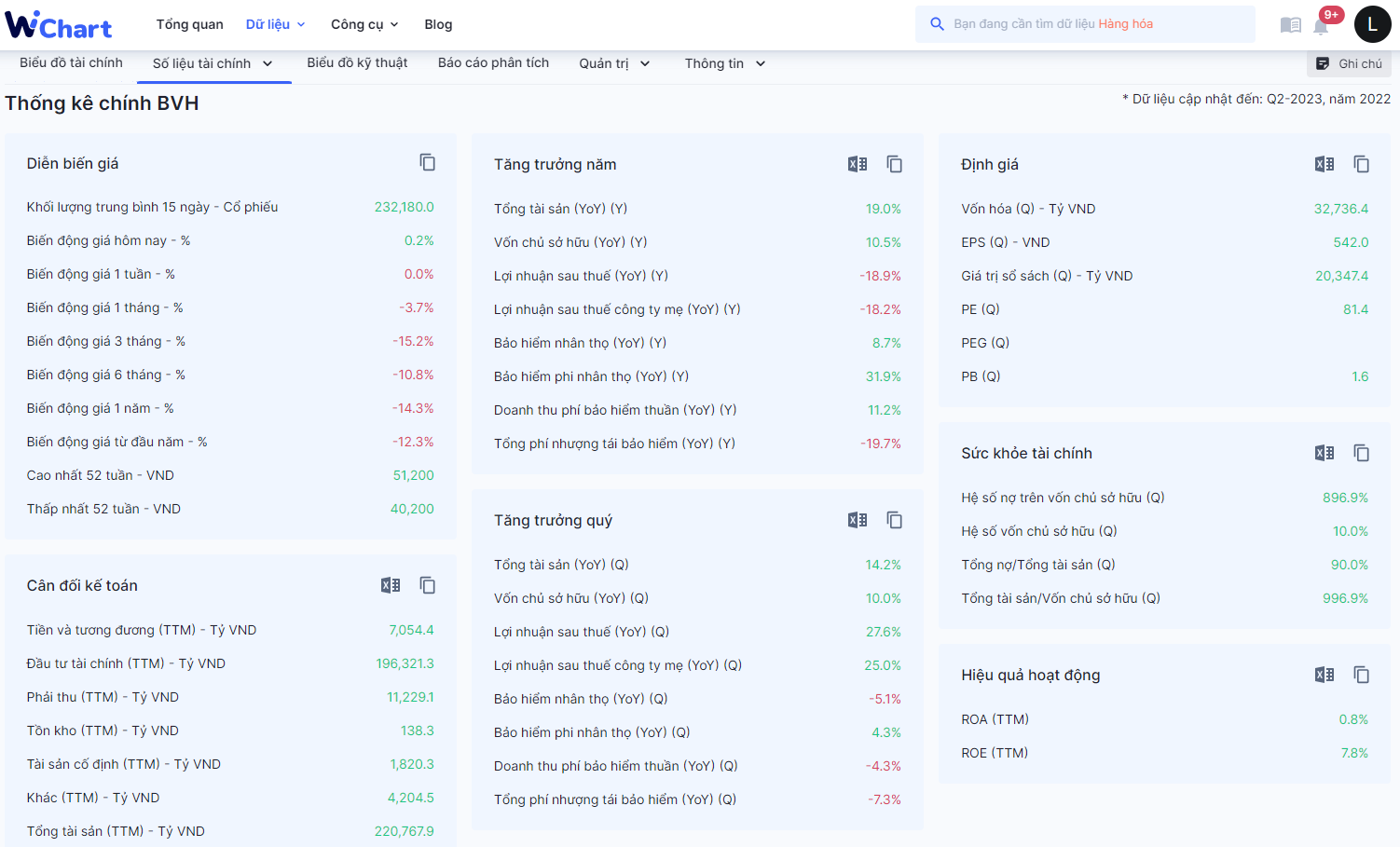Click Lợi nhuận sau thuế (YoY) (Q) value 27.6%
1400x847 pixels.
pos(883,632)
